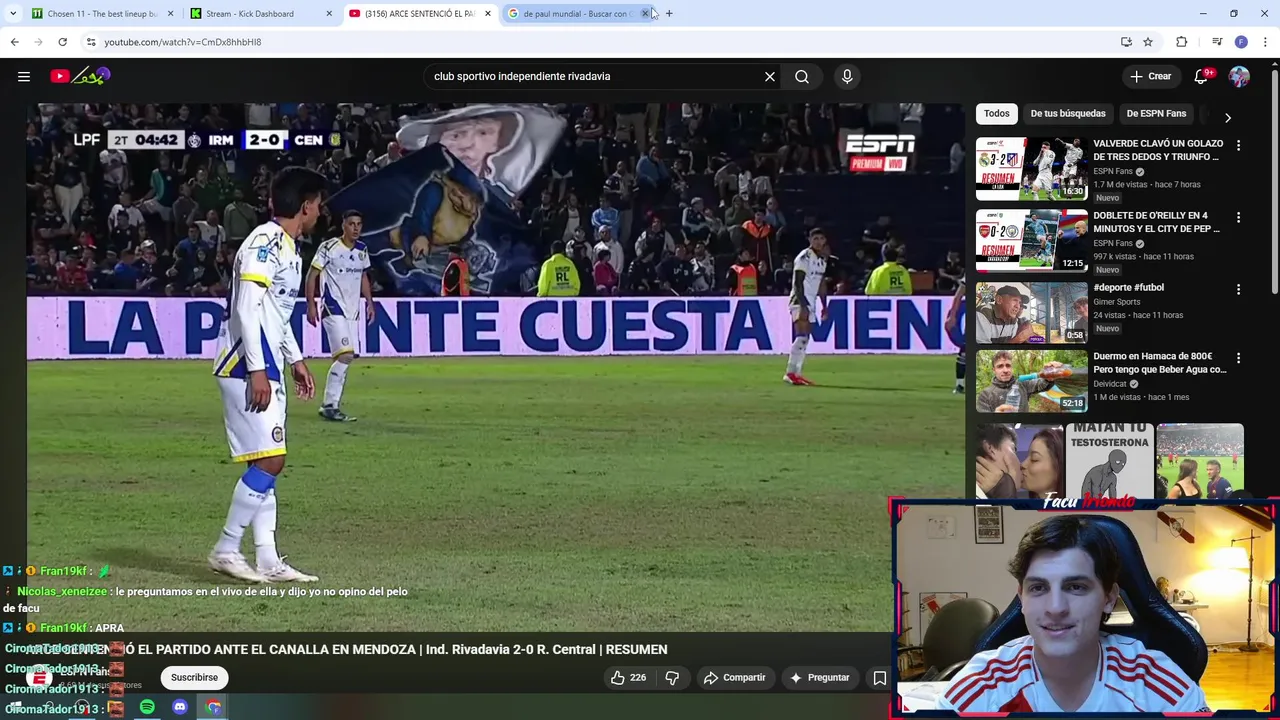The image size is (1280, 720).
Task: Start voice search with microphone icon
Action: click(847, 76)
